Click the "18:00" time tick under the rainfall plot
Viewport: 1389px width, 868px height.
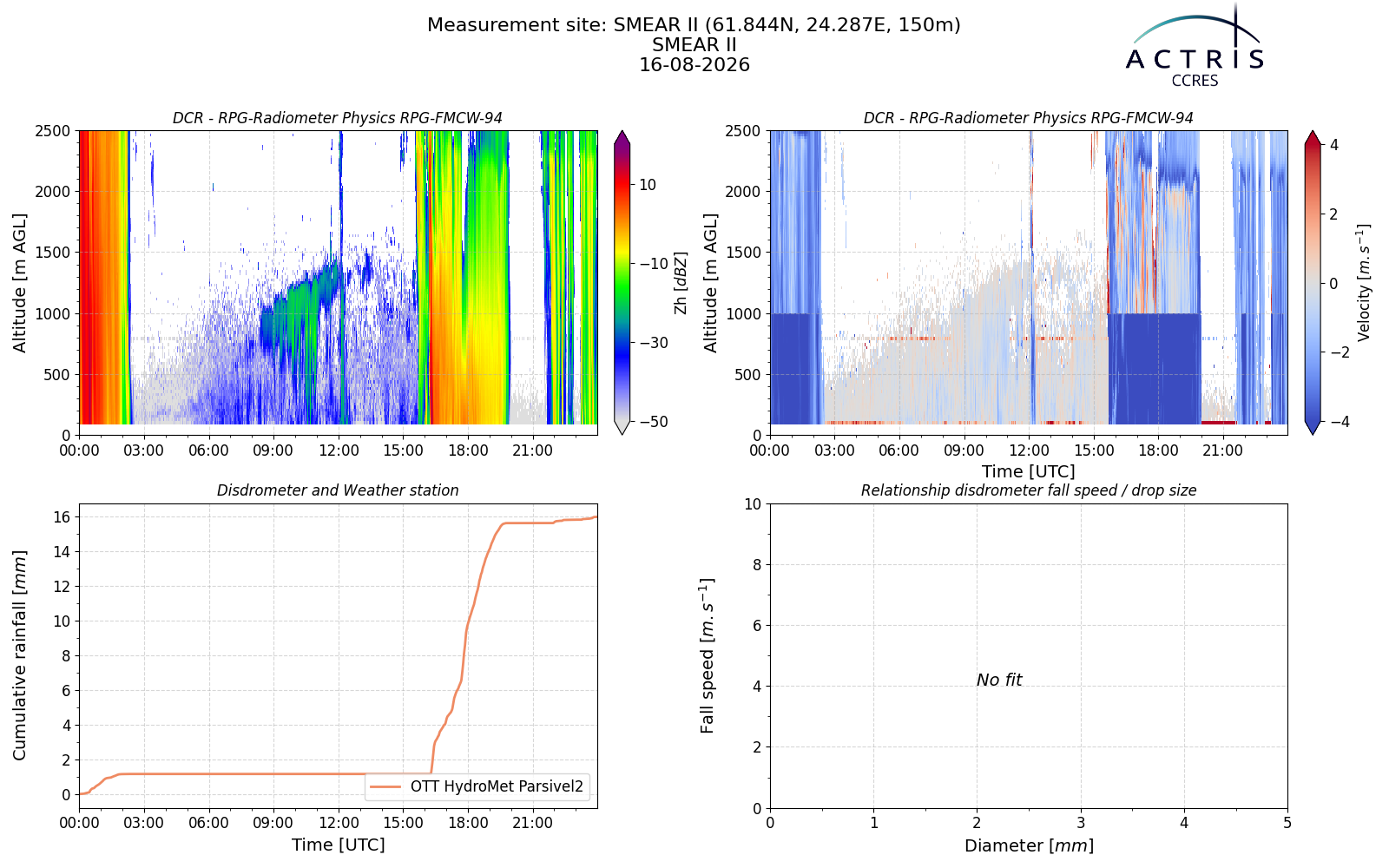pyautogui.click(x=468, y=822)
